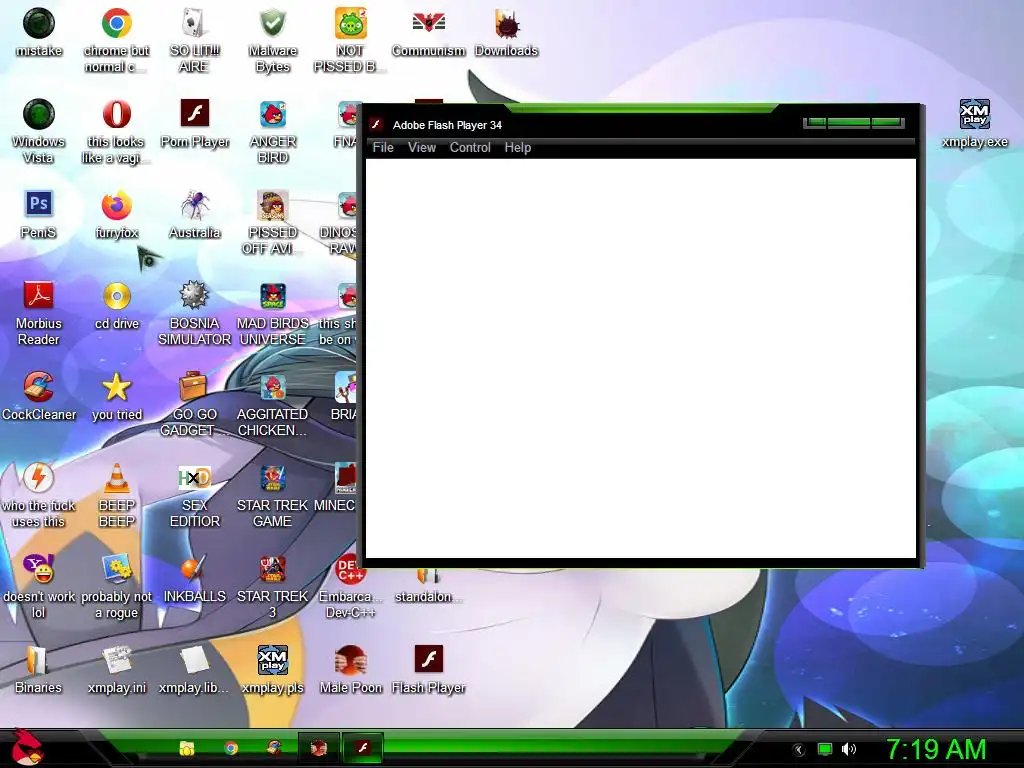Screen dimensions: 1024x768
Task: Open the 'doesn't work lol' Yahoo icon
Action: [39, 586]
